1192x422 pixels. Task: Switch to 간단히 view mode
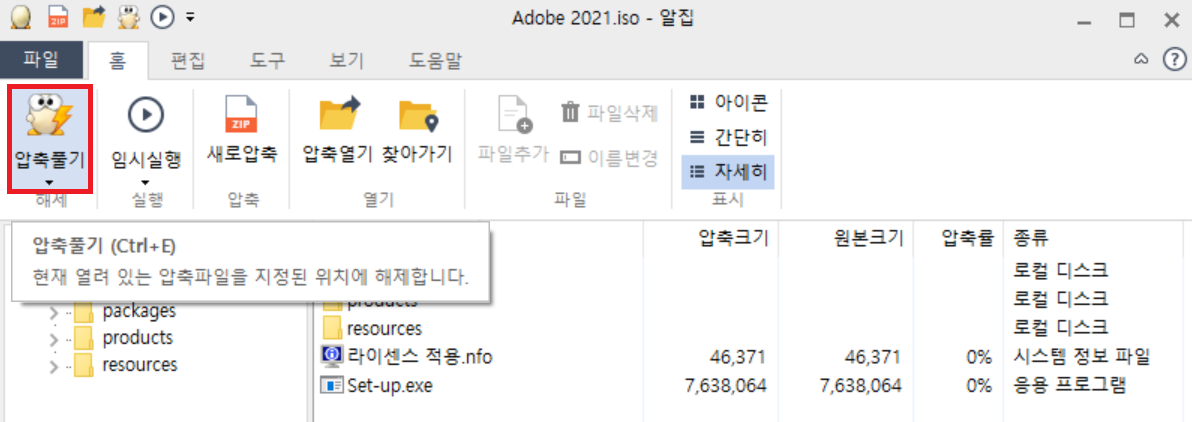[728, 138]
